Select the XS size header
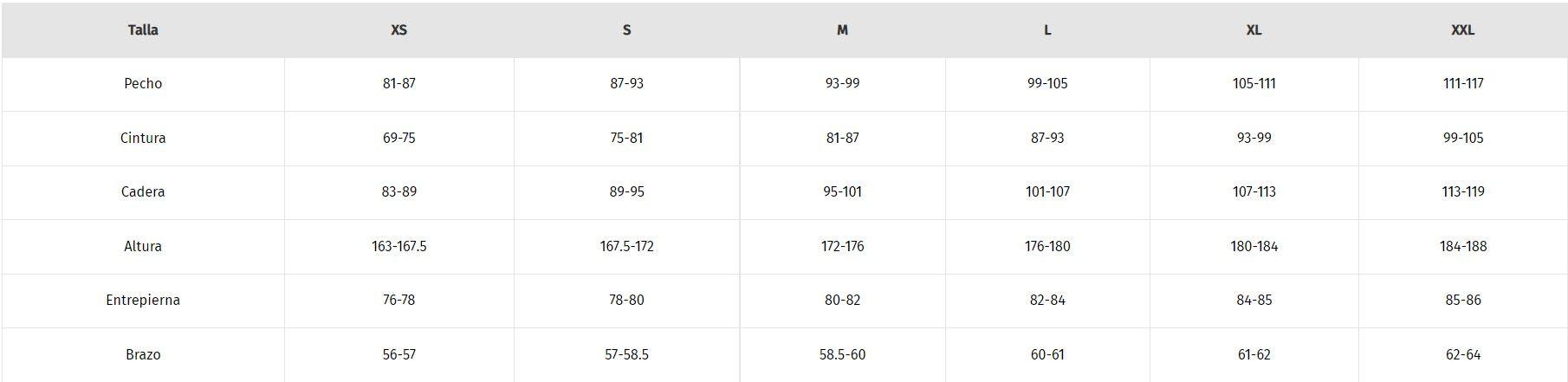The width and height of the screenshot is (1568, 382). (x=398, y=29)
